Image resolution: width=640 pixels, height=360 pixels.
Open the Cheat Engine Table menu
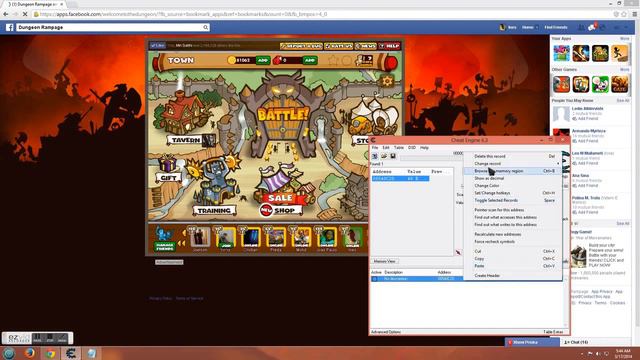pos(399,147)
